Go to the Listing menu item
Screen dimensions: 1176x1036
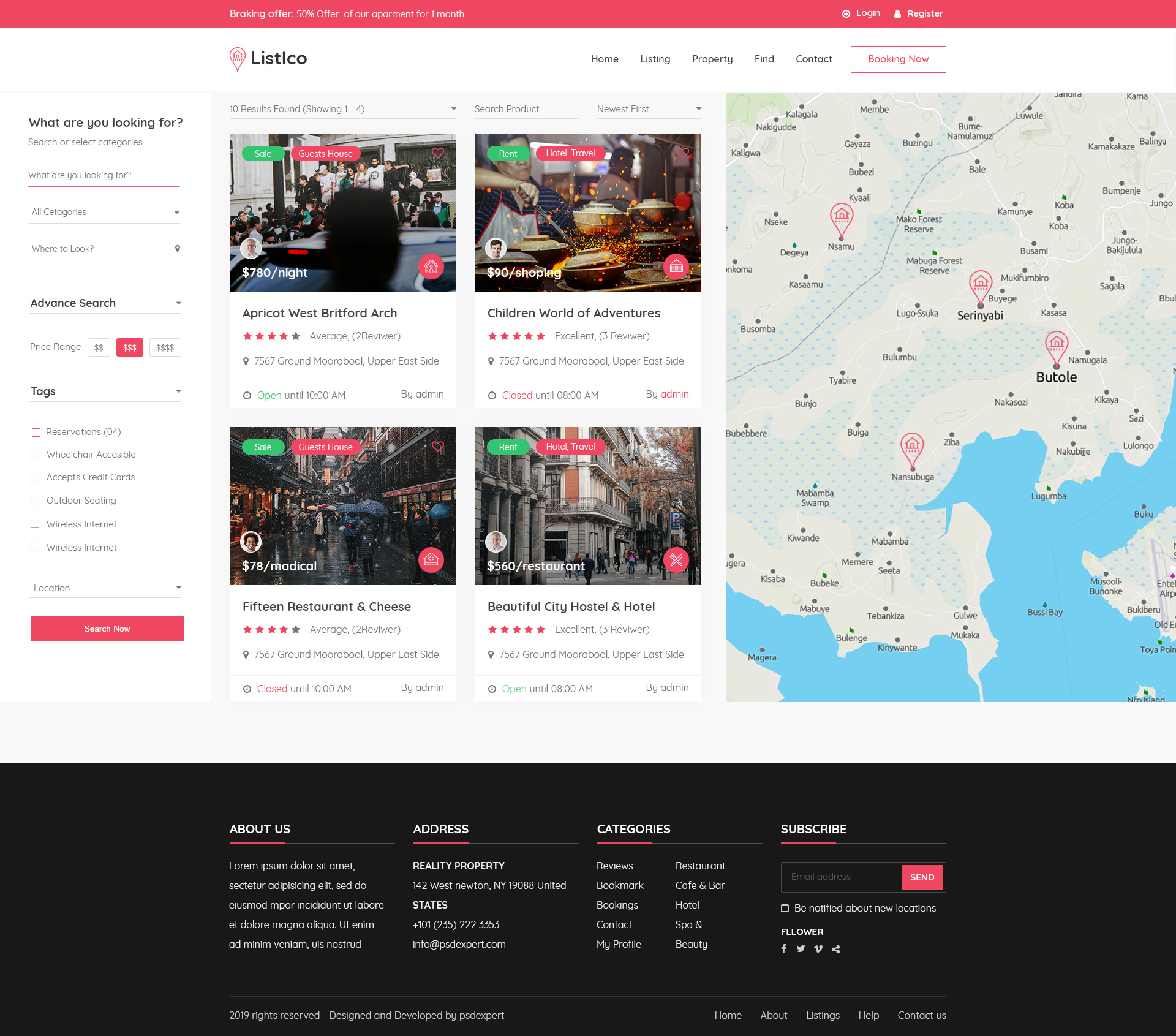pyautogui.click(x=655, y=59)
